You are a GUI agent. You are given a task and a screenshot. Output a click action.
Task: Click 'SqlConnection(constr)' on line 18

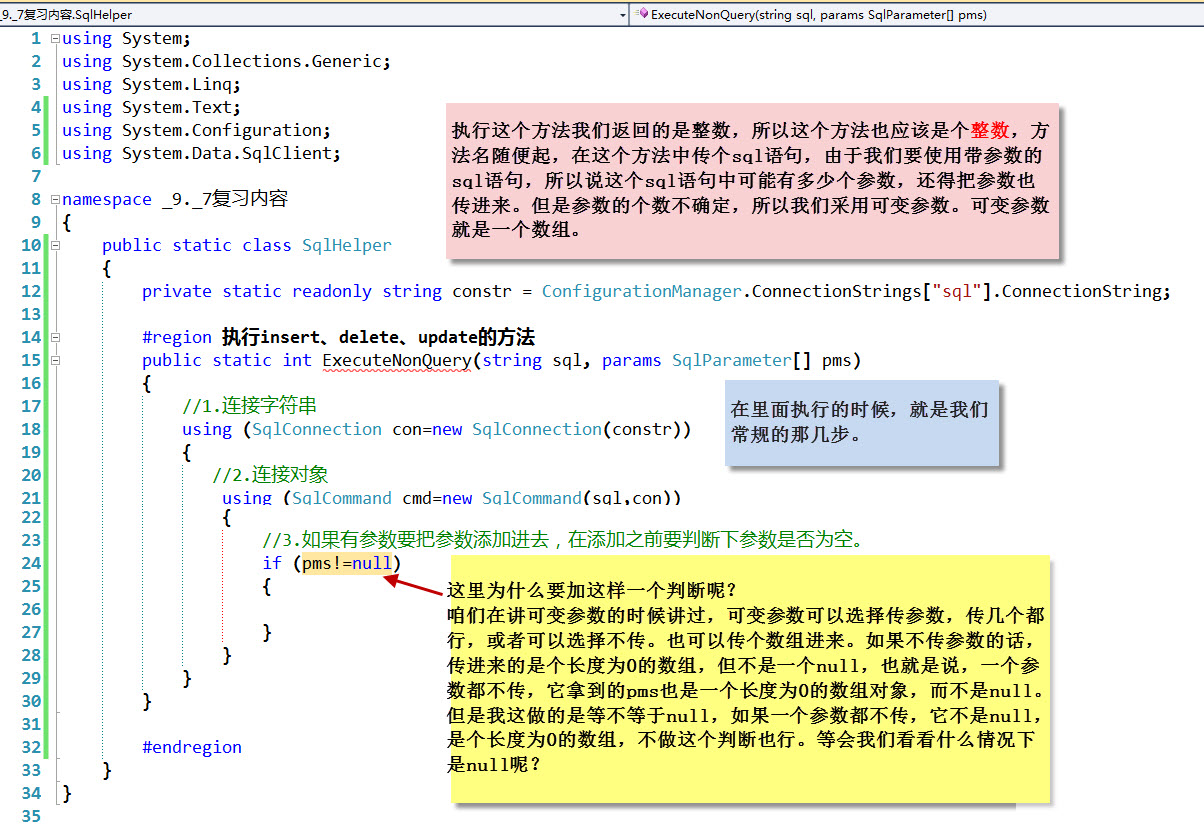(x=582, y=429)
